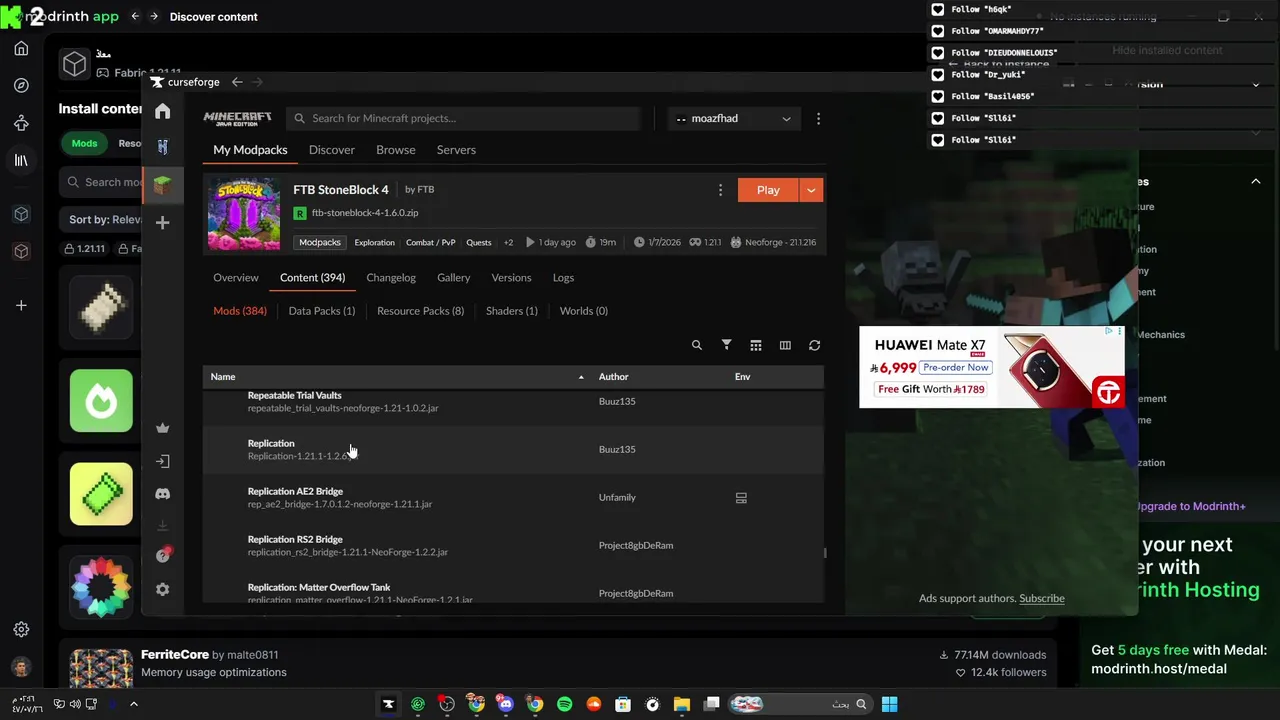
Task: Focus Search for Minecraft projects field
Action: (x=463, y=118)
